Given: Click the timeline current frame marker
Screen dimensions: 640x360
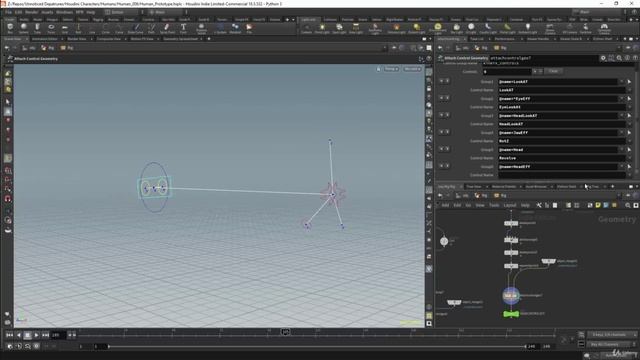Looking at the screenshot, I should [x=286, y=332].
